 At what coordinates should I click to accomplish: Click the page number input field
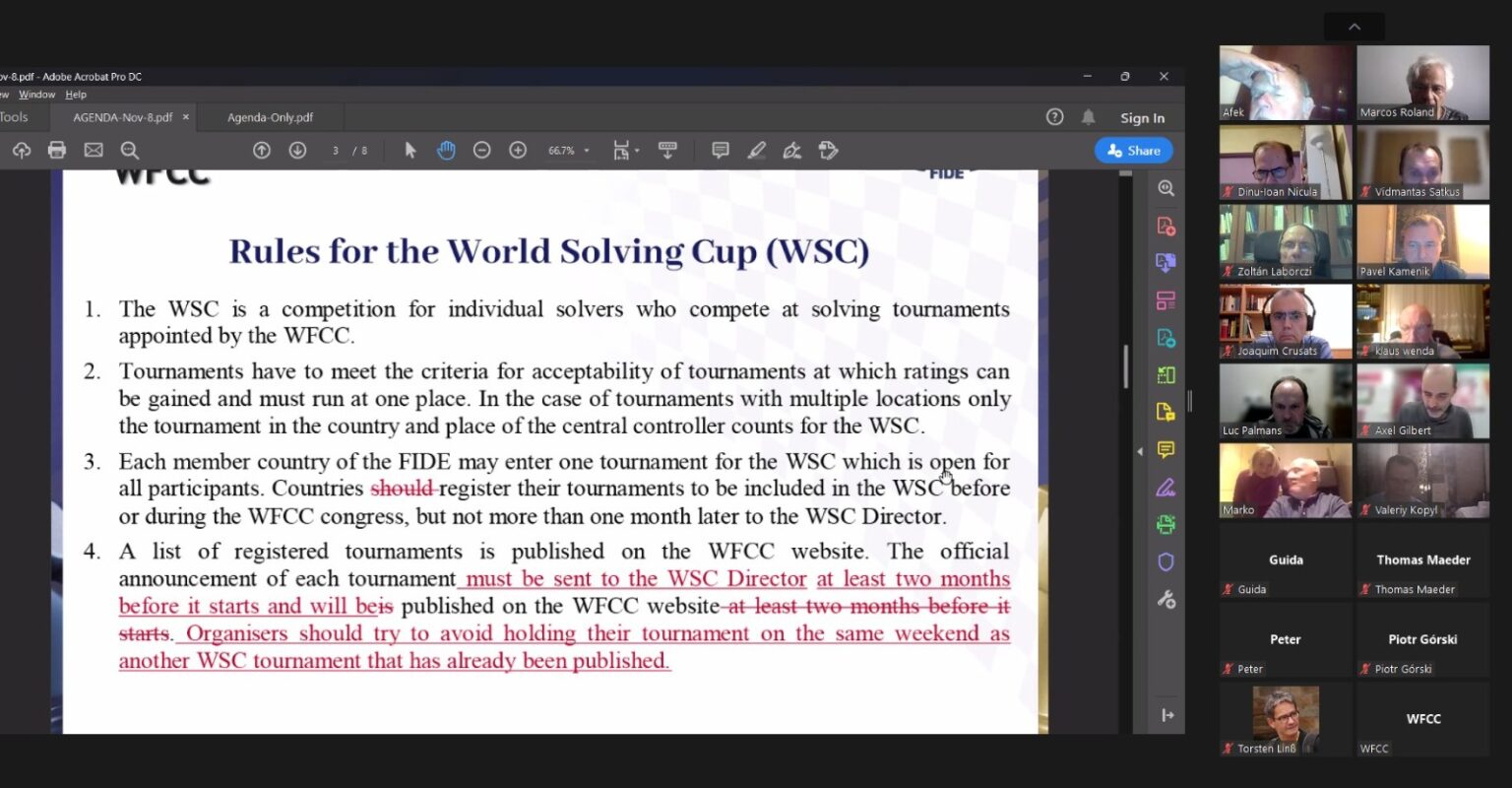(x=334, y=150)
